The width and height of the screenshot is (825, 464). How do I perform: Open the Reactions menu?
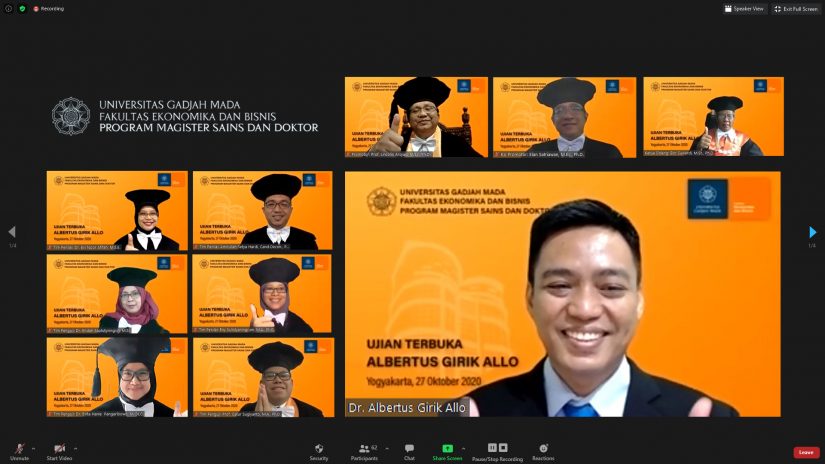pyautogui.click(x=543, y=449)
